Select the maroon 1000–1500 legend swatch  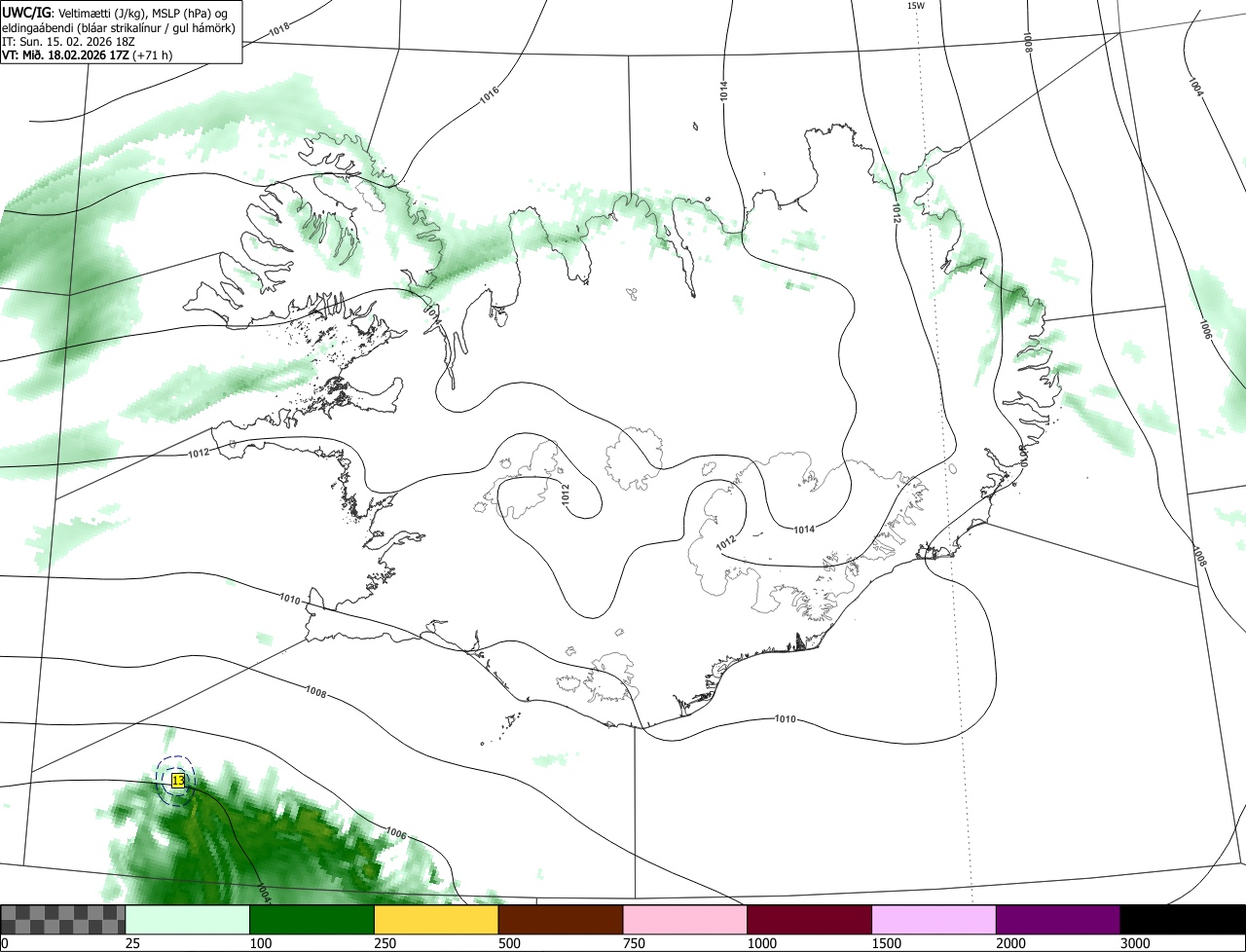click(810, 920)
